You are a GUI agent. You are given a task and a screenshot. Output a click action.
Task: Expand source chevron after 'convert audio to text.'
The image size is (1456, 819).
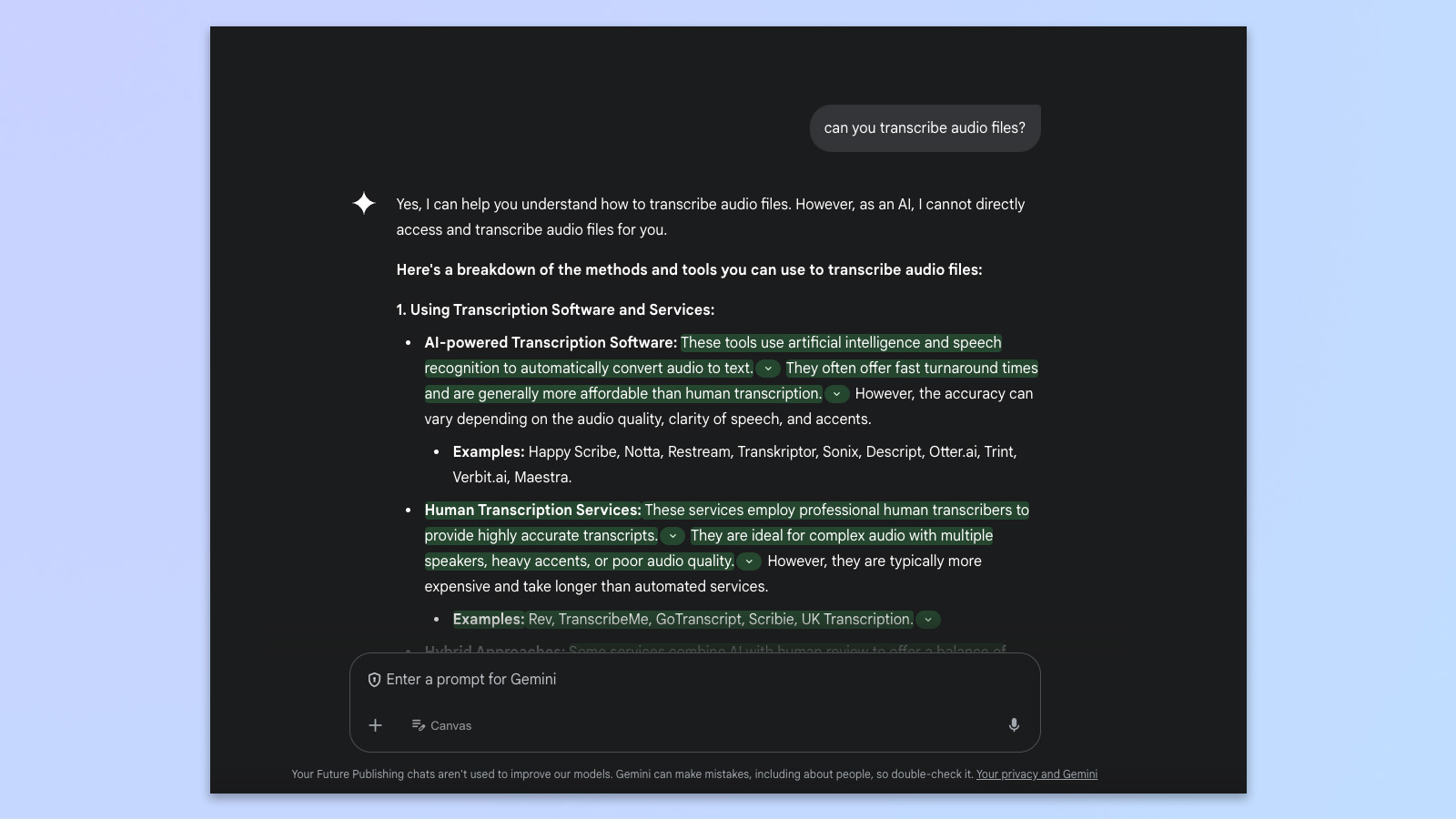(768, 369)
